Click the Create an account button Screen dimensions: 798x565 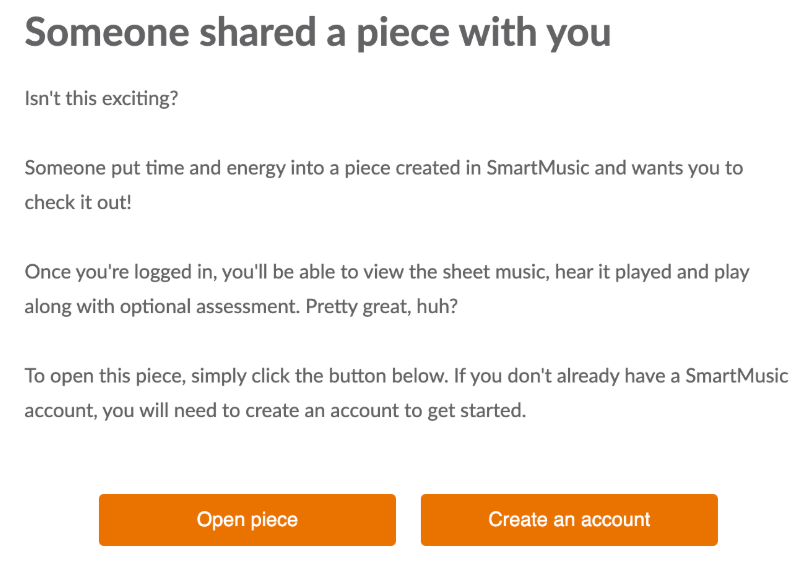(569, 520)
